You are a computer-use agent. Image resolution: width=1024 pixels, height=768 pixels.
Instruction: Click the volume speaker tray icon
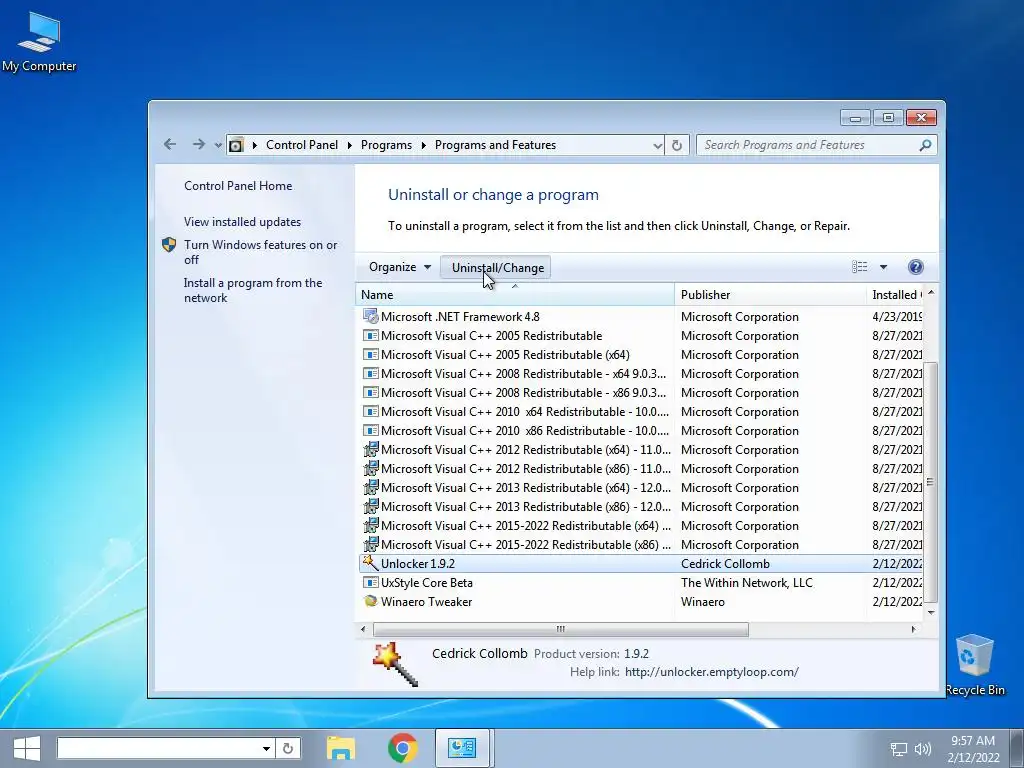tap(923, 749)
